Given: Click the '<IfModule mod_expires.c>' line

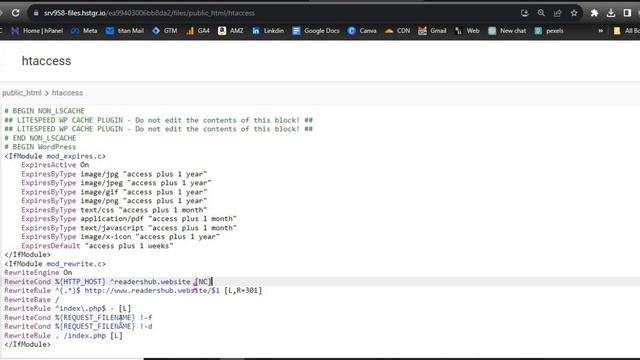Looking at the screenshot, I should pos(55,156).
